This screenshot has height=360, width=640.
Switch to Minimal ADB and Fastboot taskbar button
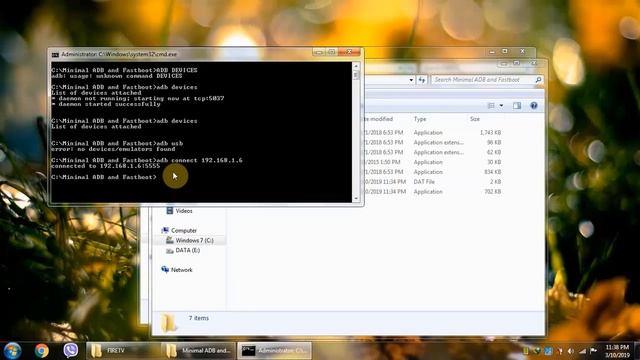199,351
